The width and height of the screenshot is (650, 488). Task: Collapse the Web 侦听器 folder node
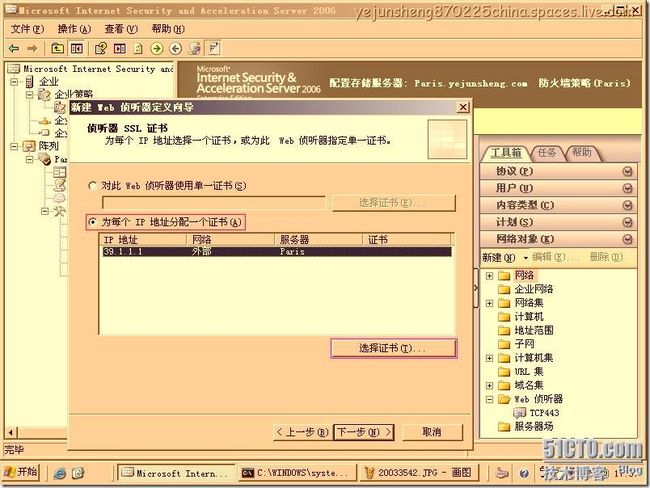[489, 400]
